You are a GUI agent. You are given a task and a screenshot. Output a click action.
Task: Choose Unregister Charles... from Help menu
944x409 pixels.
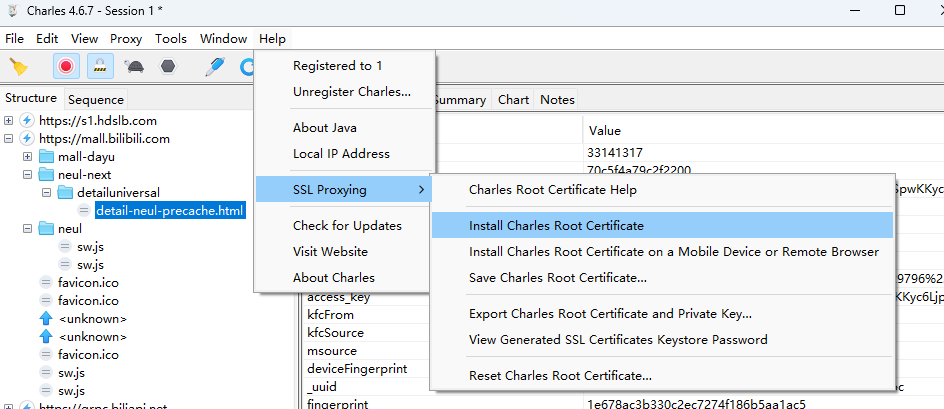pyautogui.click(x=344, y=92)
